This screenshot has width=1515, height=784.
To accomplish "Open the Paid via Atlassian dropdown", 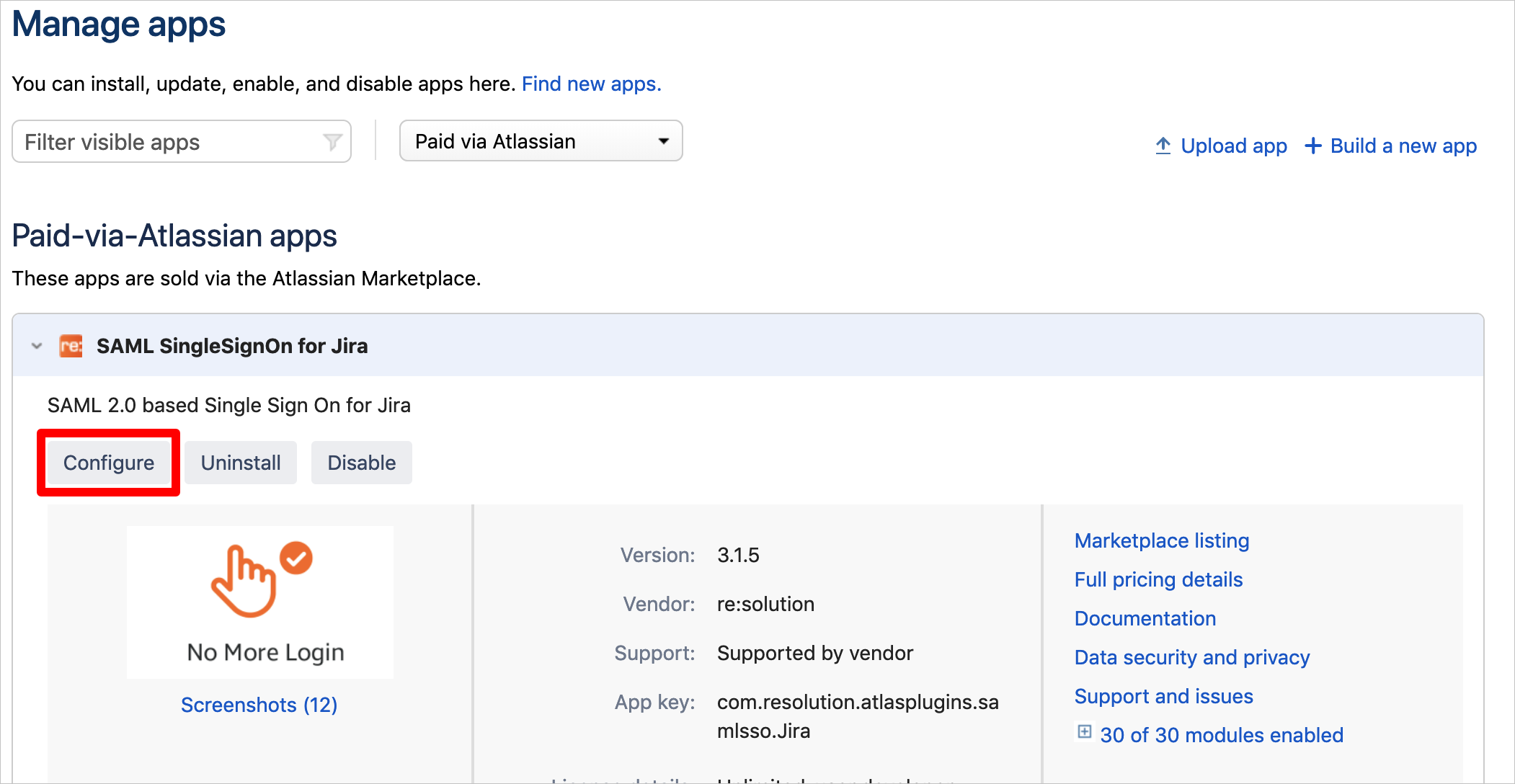I will (540, 142).
